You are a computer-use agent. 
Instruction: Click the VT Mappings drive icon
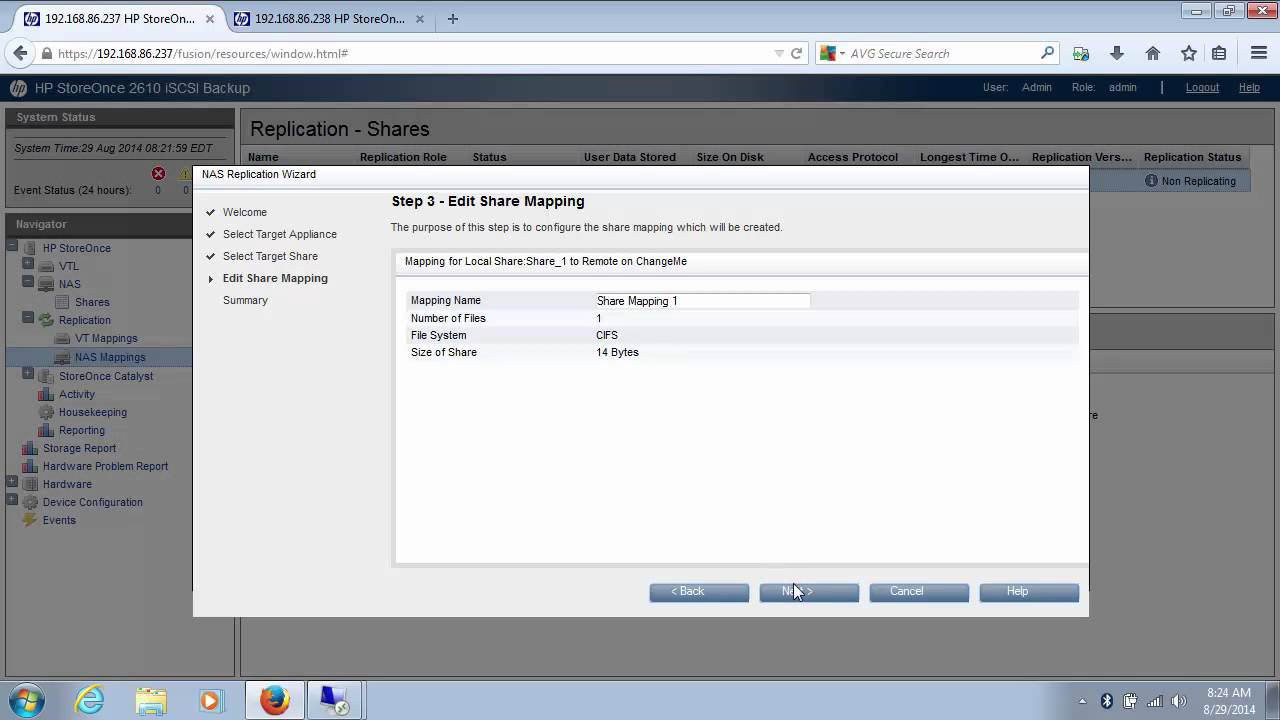(x=63, y=338)
